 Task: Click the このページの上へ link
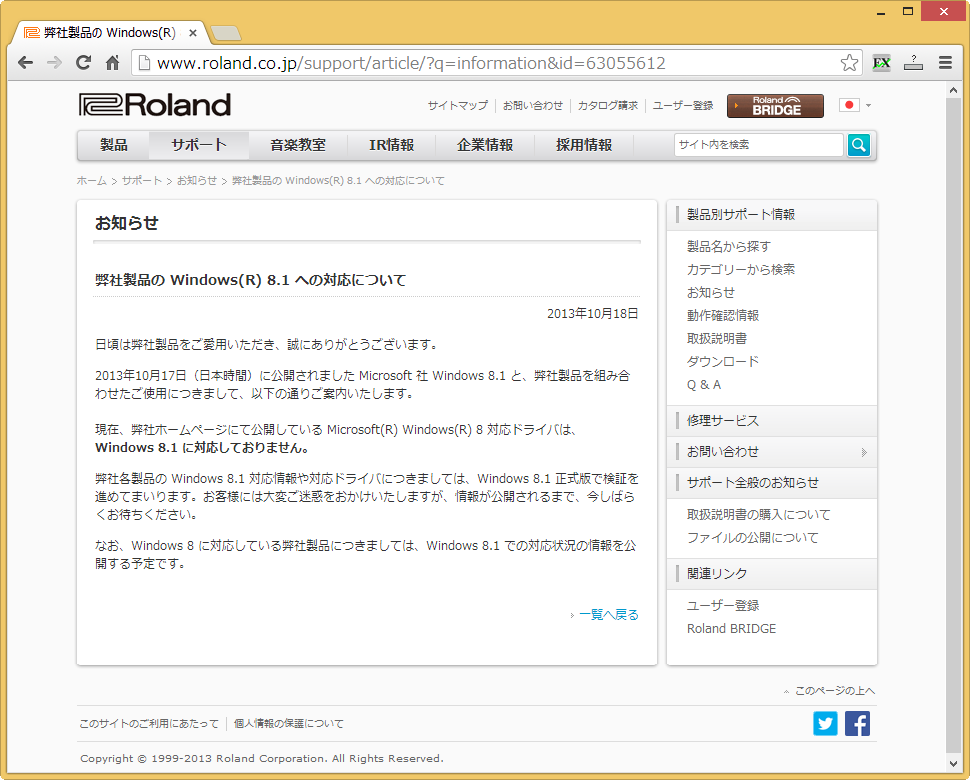tap(835, 690)
